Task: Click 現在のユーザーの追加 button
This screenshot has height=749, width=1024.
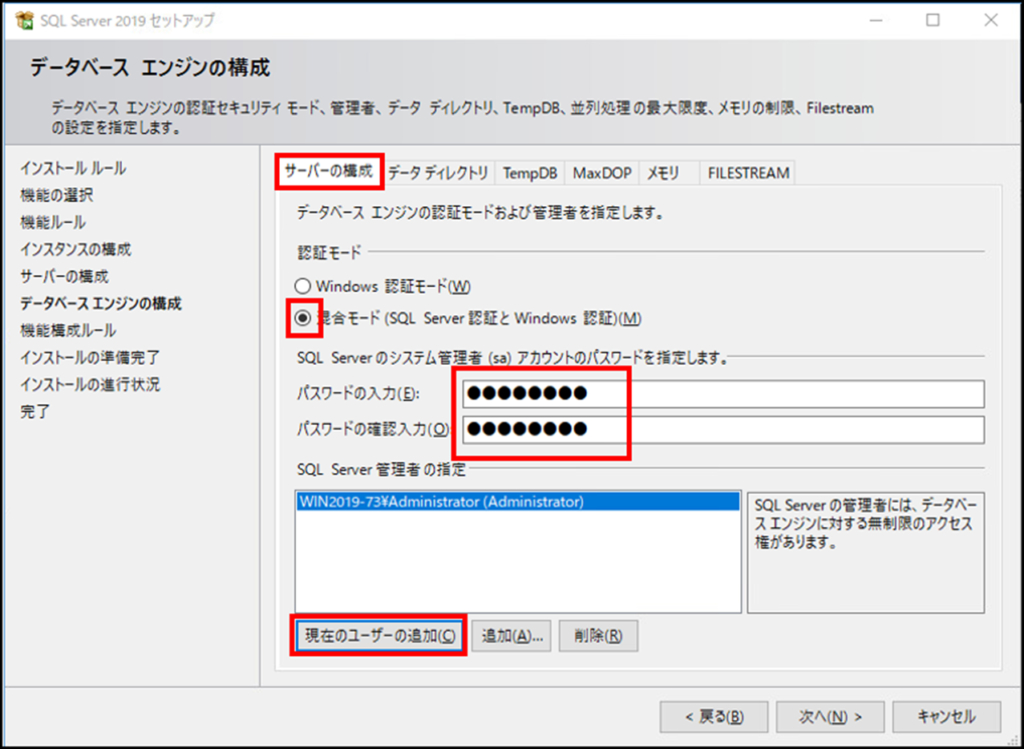Action: pos(379,636)
